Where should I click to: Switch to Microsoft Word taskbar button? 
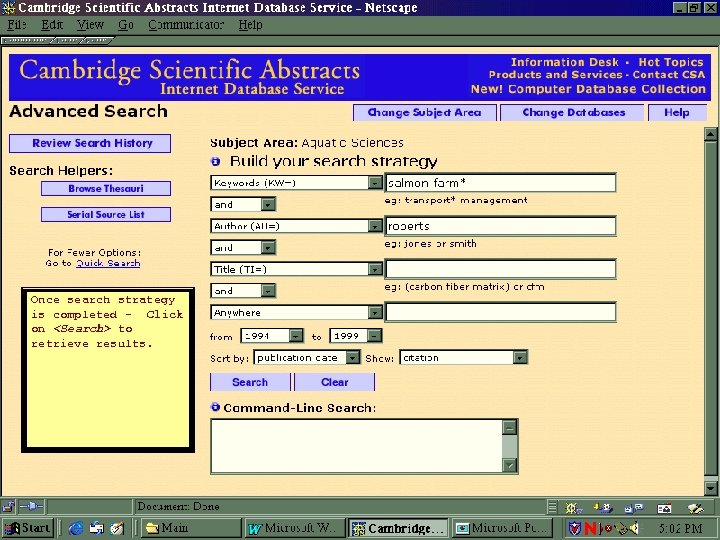pos(294,528)
